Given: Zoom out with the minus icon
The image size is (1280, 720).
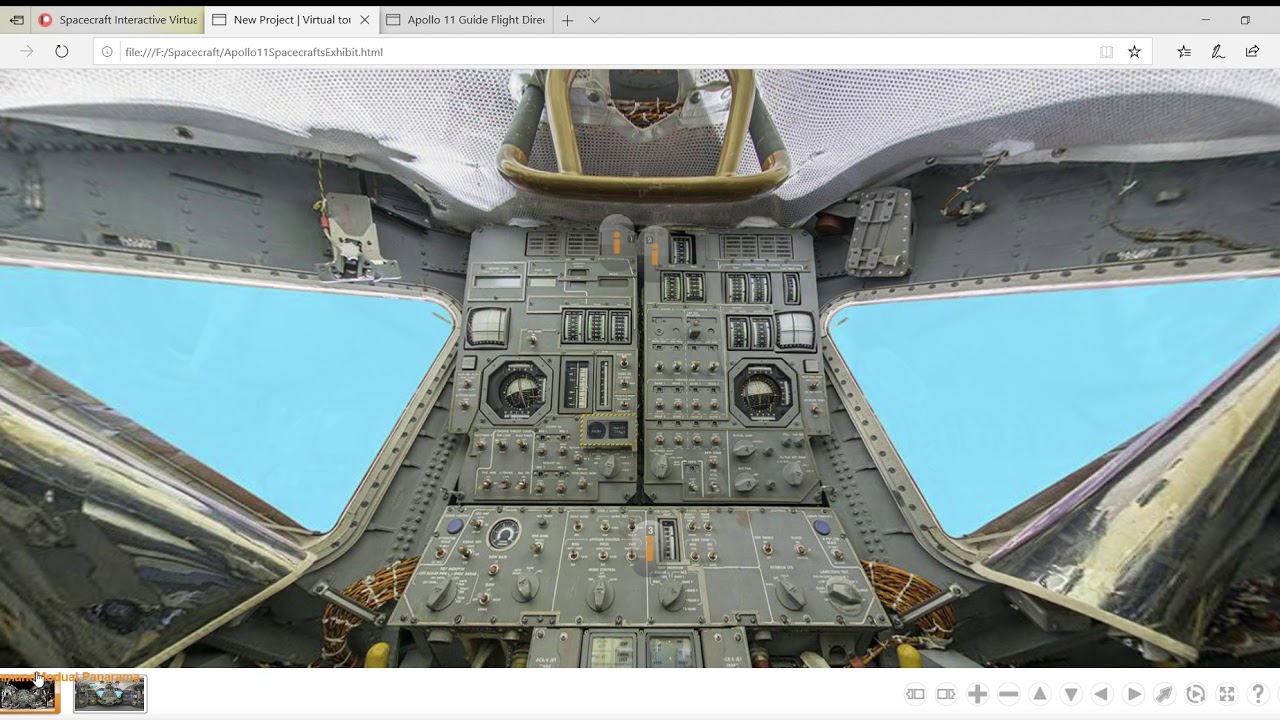Looking at the screenshot, I should pyautogui.click(x=1008, y=694).
